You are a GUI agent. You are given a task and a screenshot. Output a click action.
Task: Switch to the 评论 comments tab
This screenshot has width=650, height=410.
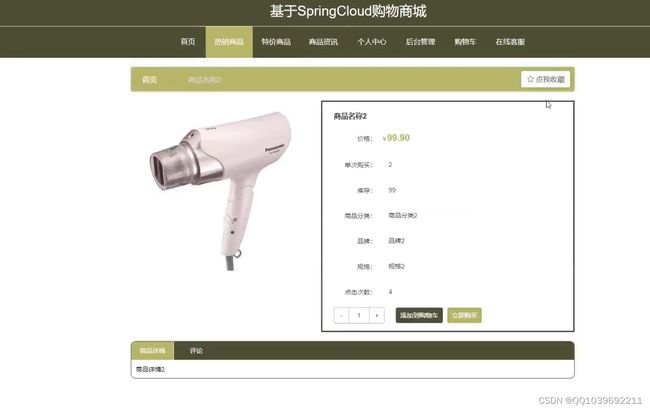click(196, 351)
